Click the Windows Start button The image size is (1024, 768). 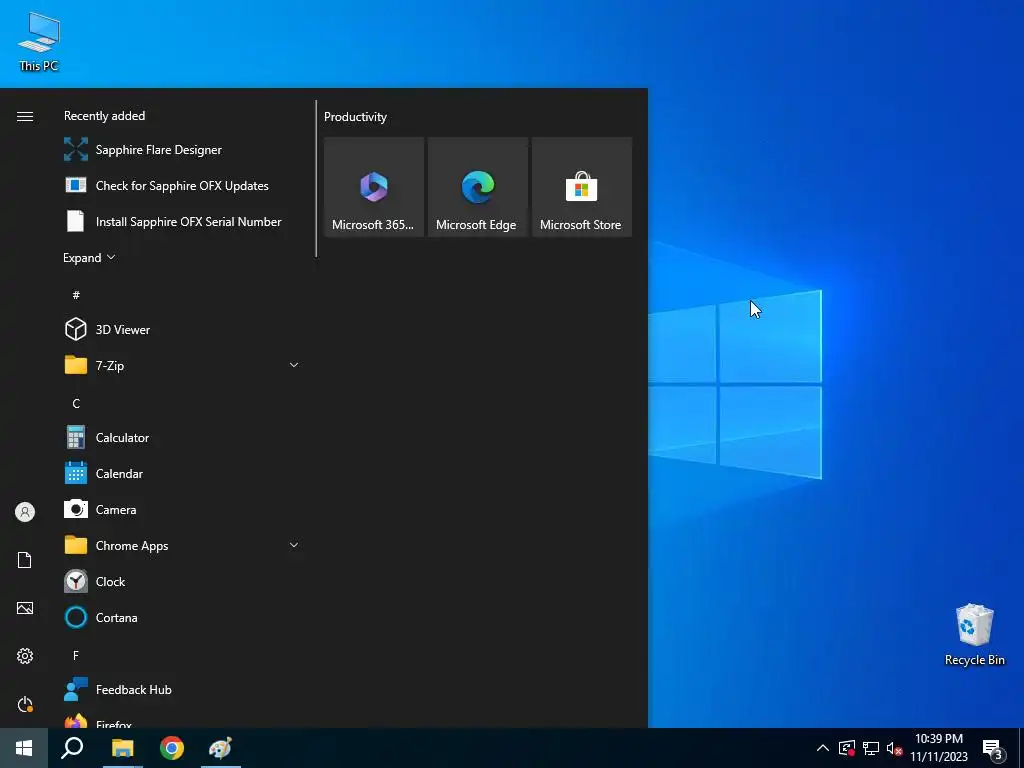coord(24,748)
